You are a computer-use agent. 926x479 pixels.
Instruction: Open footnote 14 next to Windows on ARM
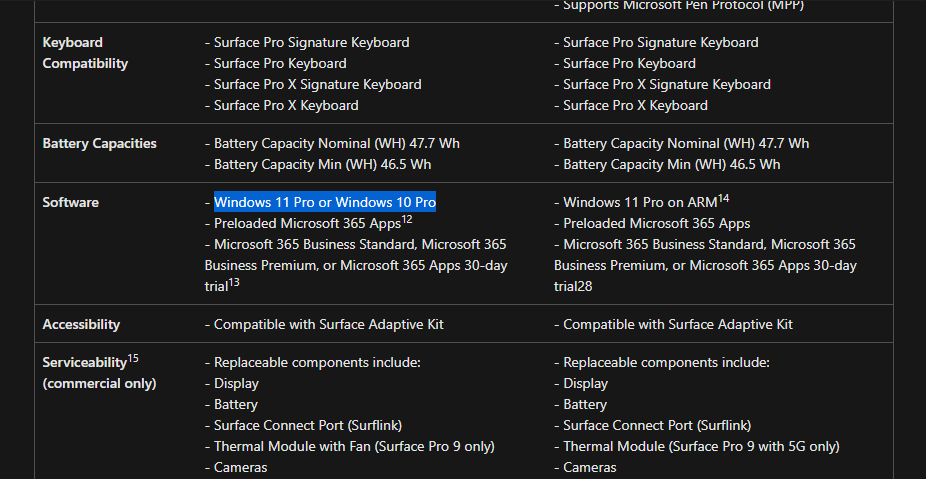pyautogui.click(x=723, y=198)
